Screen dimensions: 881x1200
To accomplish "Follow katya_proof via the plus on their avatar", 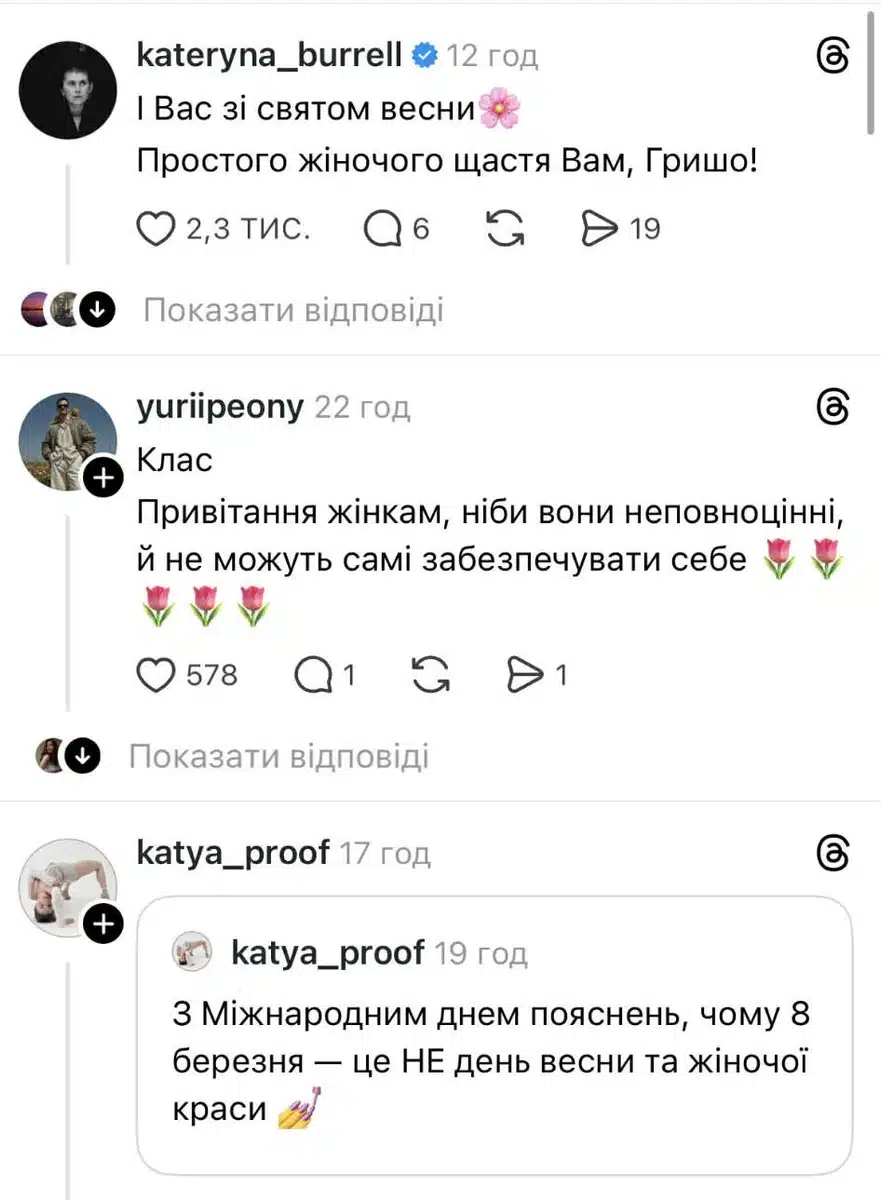I will (x=103, y=924).
